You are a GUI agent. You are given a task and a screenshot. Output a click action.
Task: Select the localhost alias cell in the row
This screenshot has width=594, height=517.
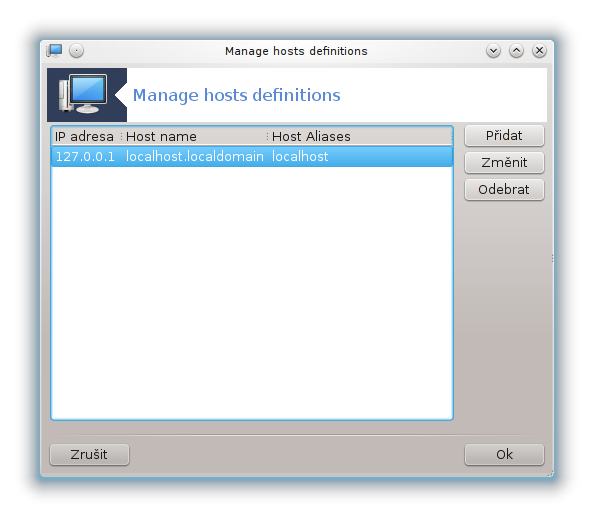300,157
